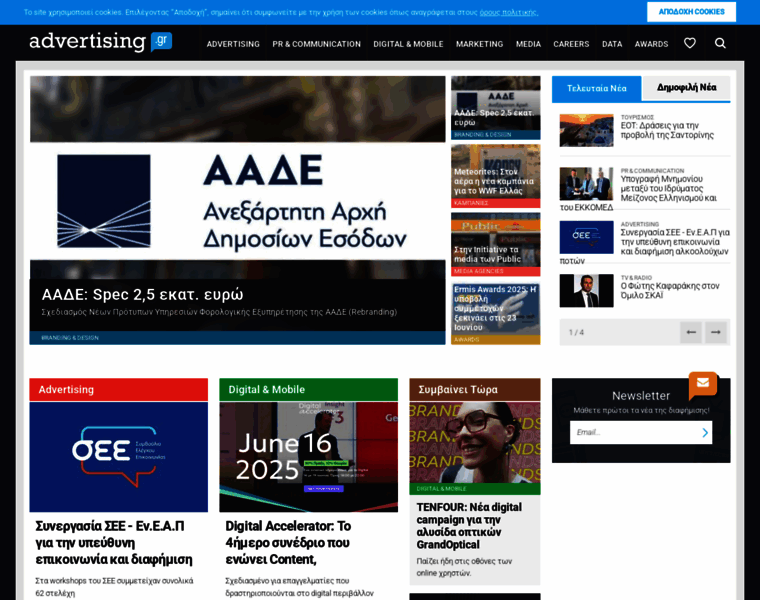Open Initiative media Public thumbnail story
Viewport: 760px width, 600px height.
496,244
